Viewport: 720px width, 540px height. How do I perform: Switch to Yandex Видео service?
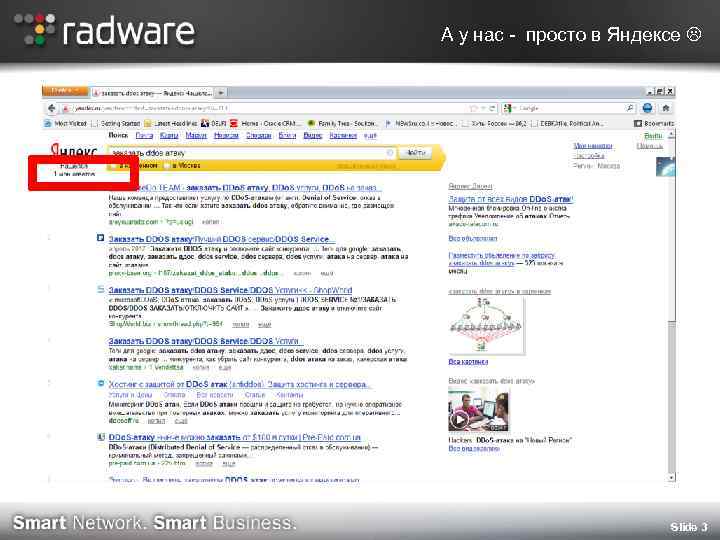point(313,135)
